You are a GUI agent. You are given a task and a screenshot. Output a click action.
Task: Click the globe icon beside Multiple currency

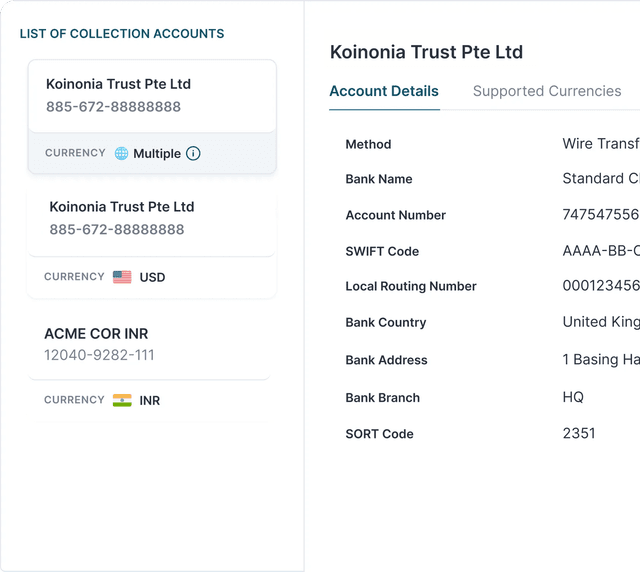click(121, 154)
